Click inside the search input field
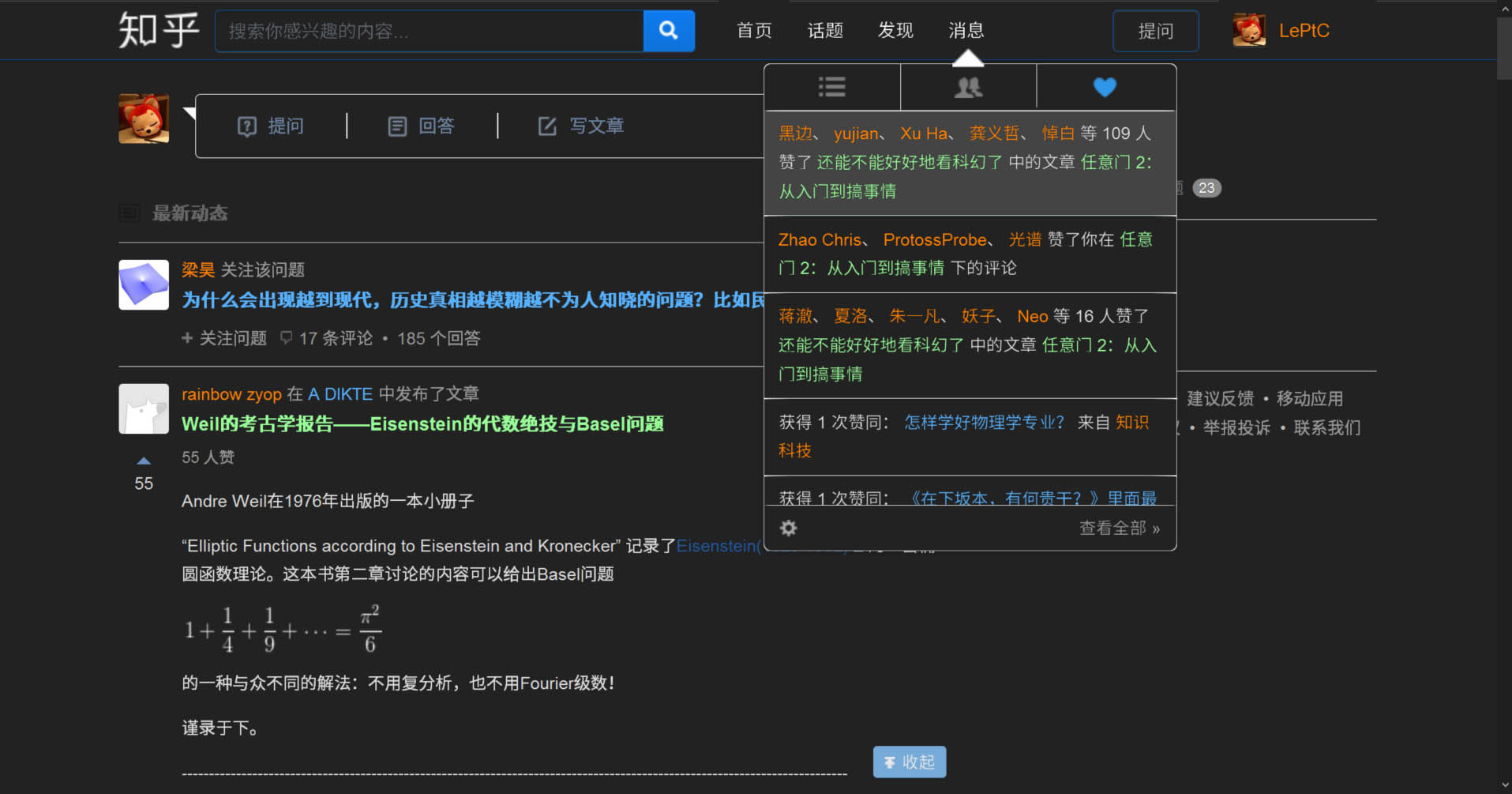The height and width of the screenshot is (794, 1512). coord(429,31)
